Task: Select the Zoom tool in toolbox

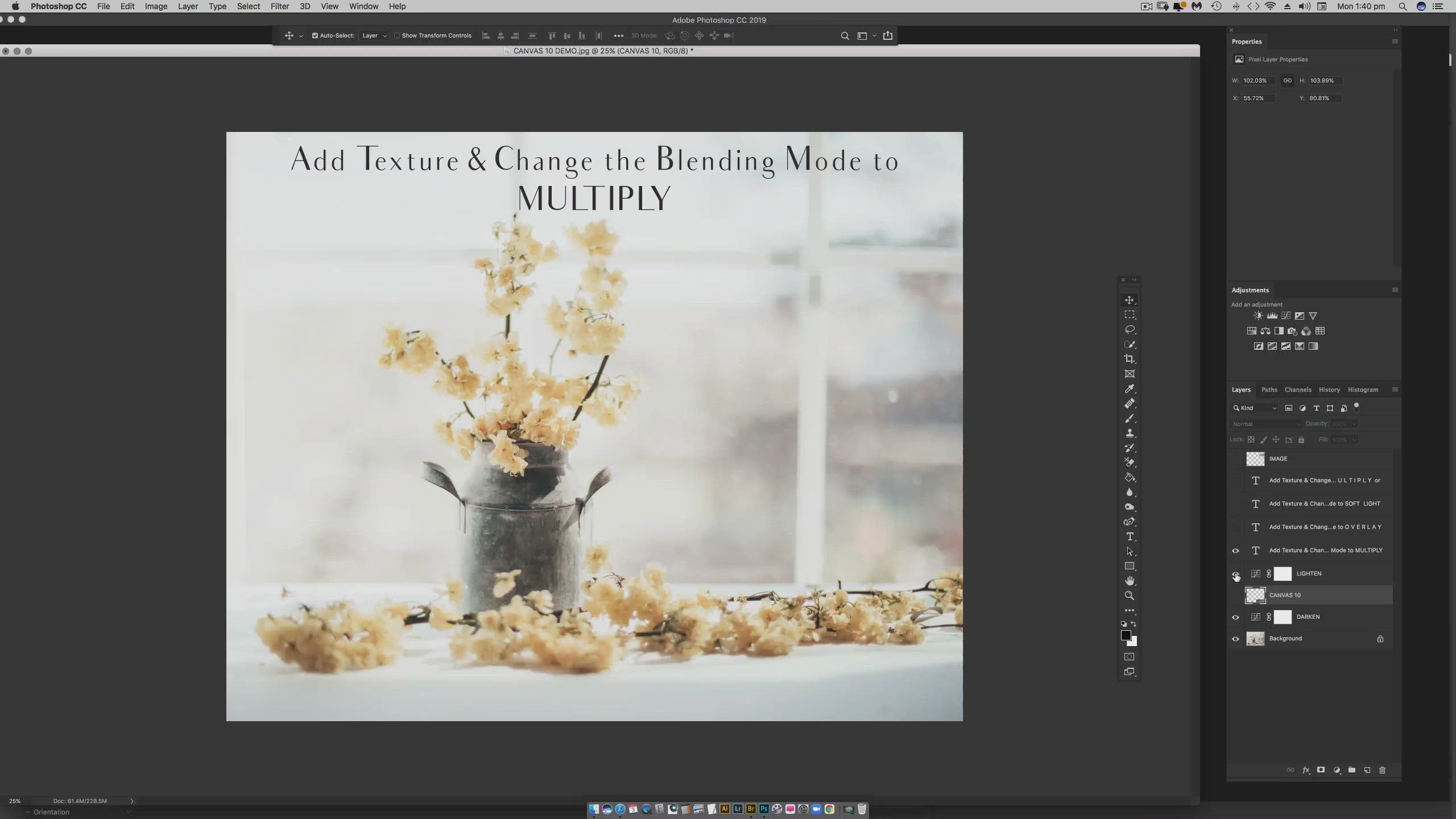Action: [1130, 595]
